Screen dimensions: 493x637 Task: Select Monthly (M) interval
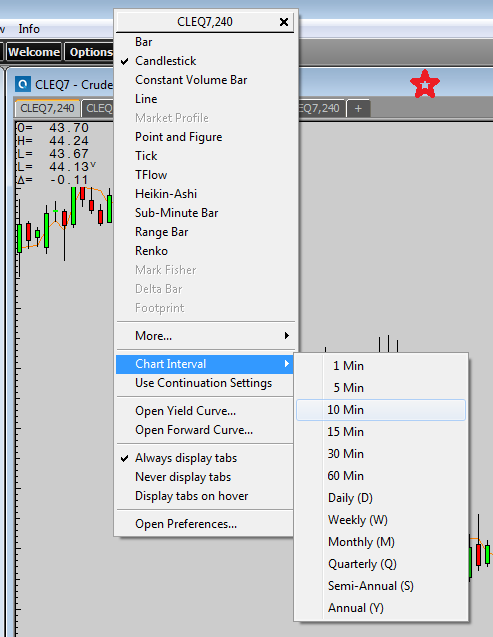click(x=381, y=542)
